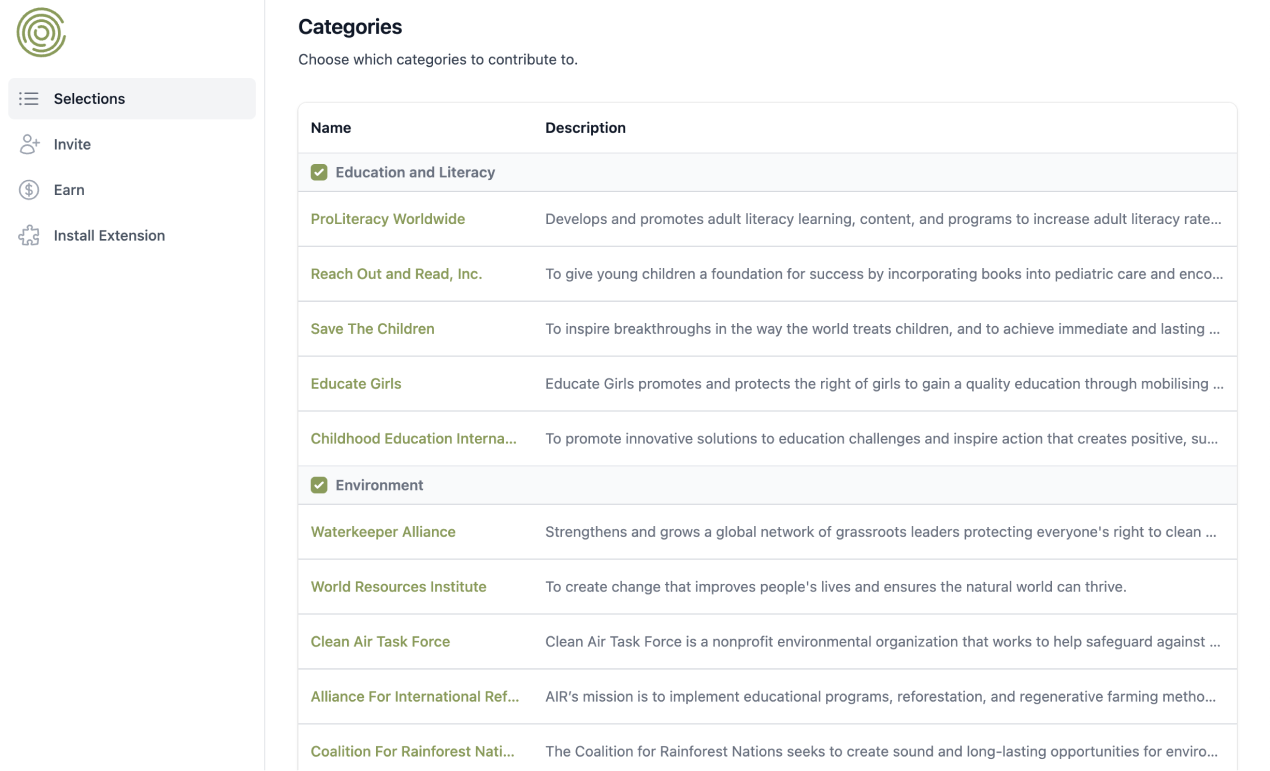
Task: Click the Name column header
Action: (331, 128)
